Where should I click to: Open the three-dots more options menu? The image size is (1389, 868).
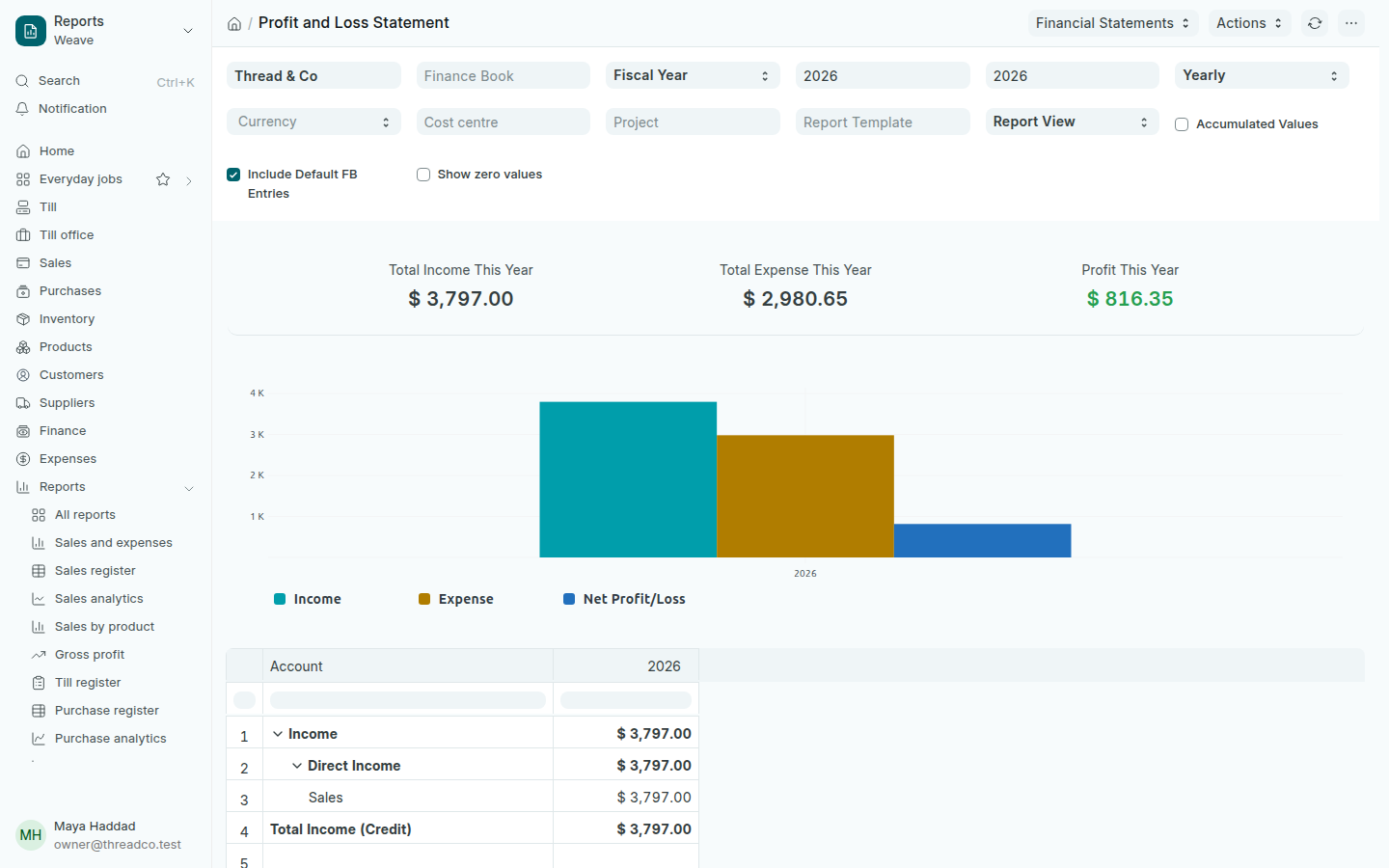1351,23
